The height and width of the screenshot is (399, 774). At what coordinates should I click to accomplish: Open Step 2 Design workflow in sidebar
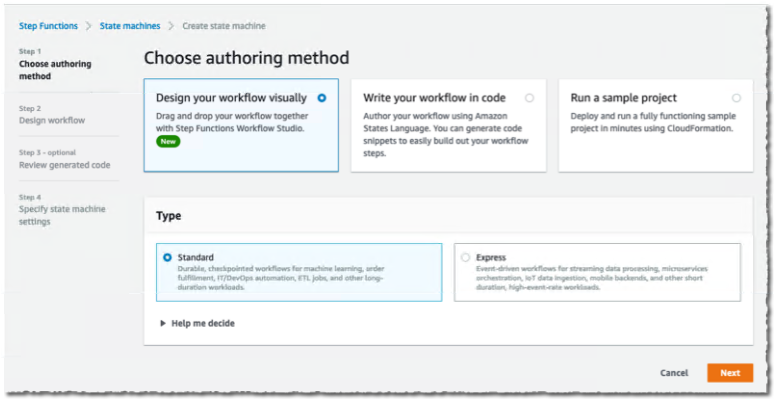[x=52, y=115]
